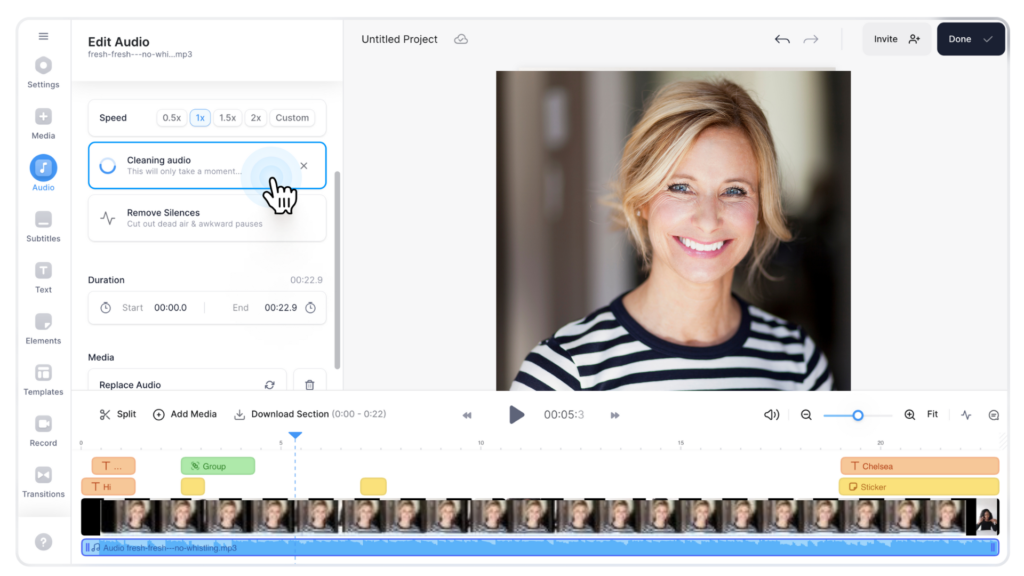The width and height of the screenshot is (1024, 576).
Task: Split the clip at the playhead
Action: point(118,414)
